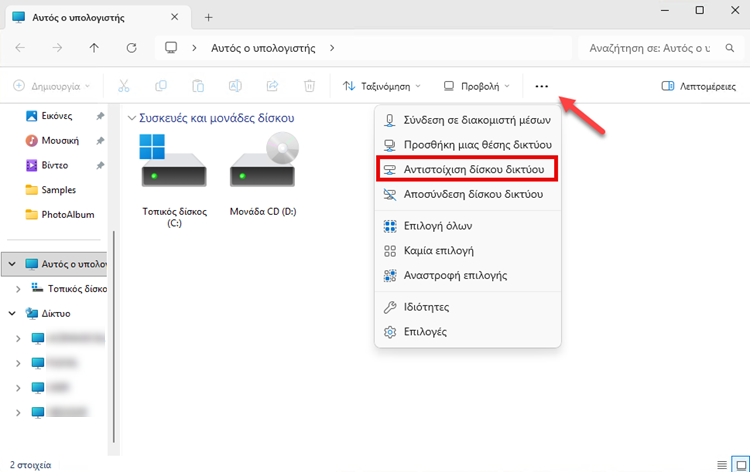The height and width of the screenshot is (473, 750).
Task: Click the Cut scissors icon
Action: point(123,86)
